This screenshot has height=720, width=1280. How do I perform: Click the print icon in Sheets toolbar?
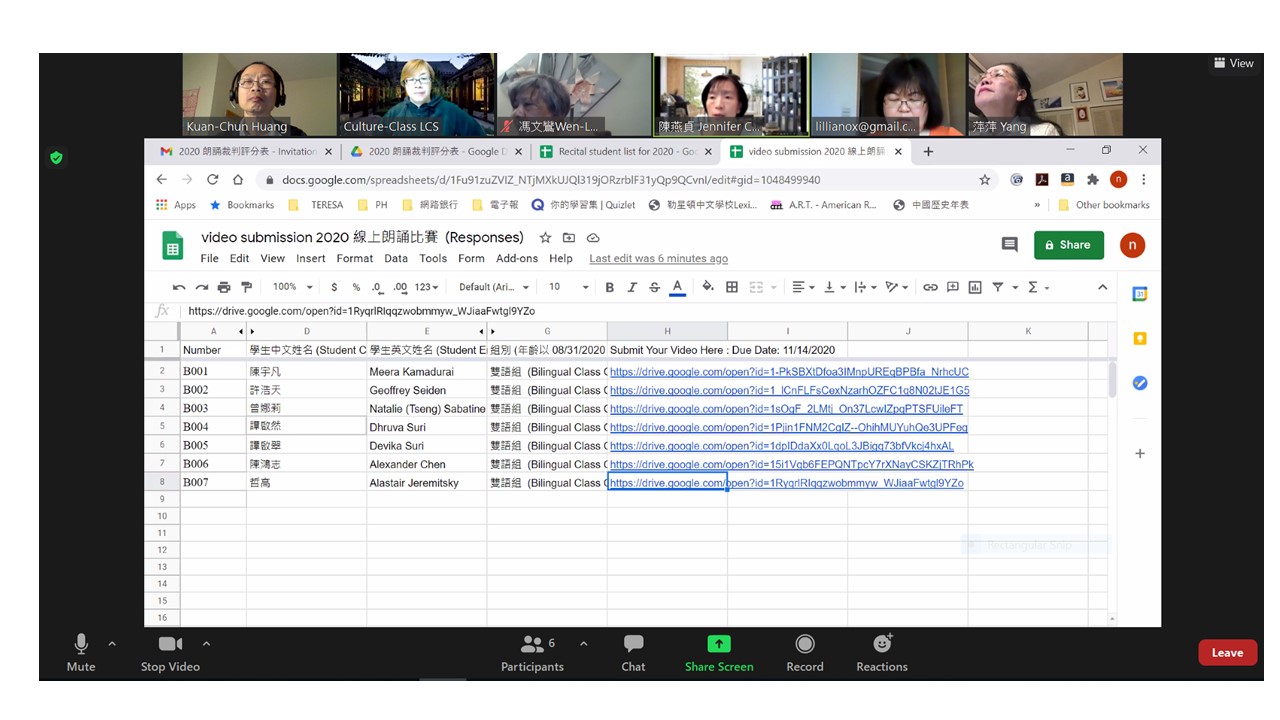tap(224, 287)
